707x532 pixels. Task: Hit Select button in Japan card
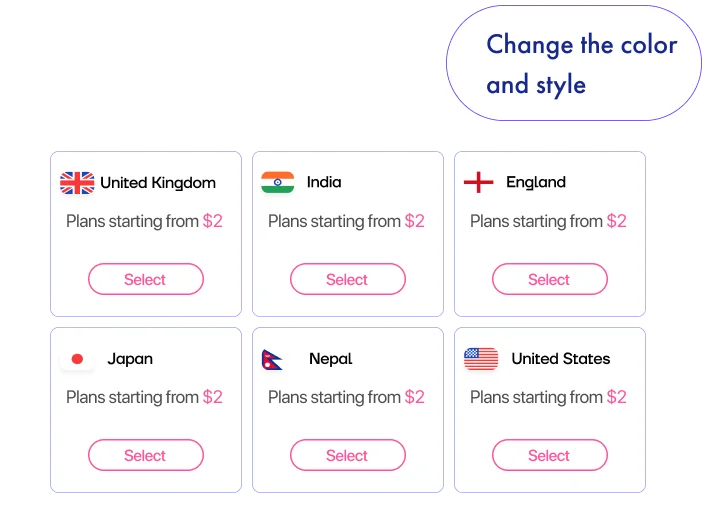[145, 456]
